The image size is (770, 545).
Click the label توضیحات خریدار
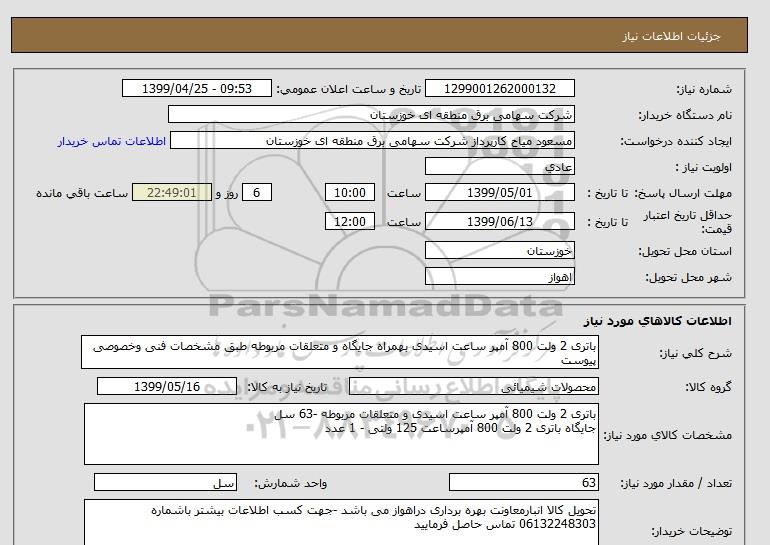(691, 532)
